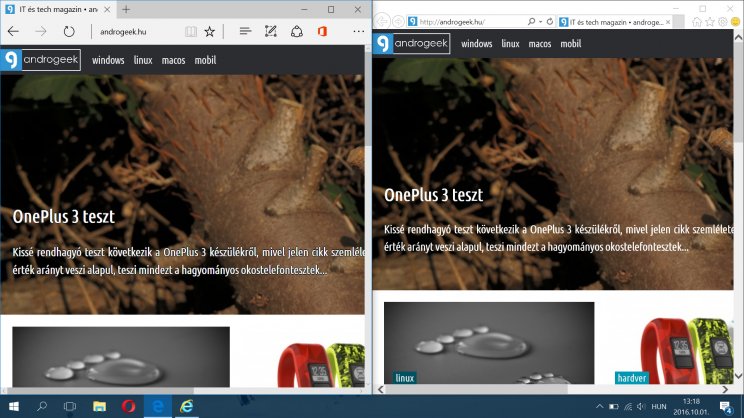The image size is (744, 418).
Task: Click the horizontal scrollbar thumb in Edge
Action: pos(100,391)
